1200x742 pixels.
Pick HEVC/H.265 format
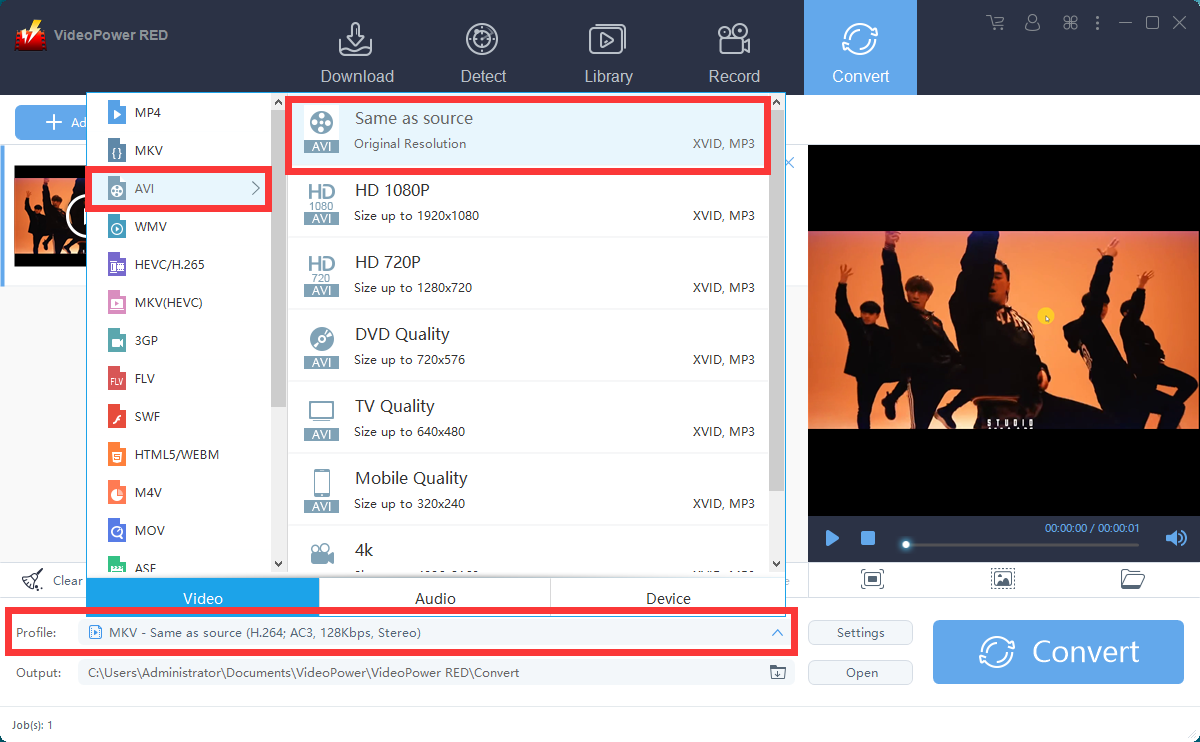(179, 265)
